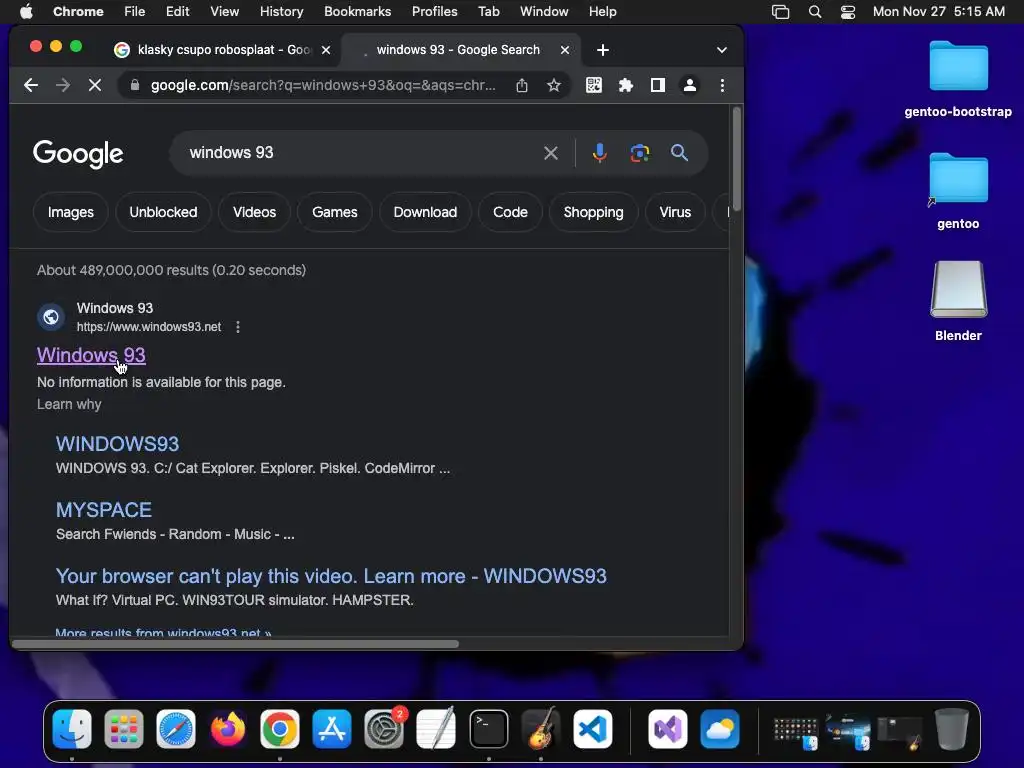Select the Download filter chip
1024x768 pixels.
click(425, 212)
